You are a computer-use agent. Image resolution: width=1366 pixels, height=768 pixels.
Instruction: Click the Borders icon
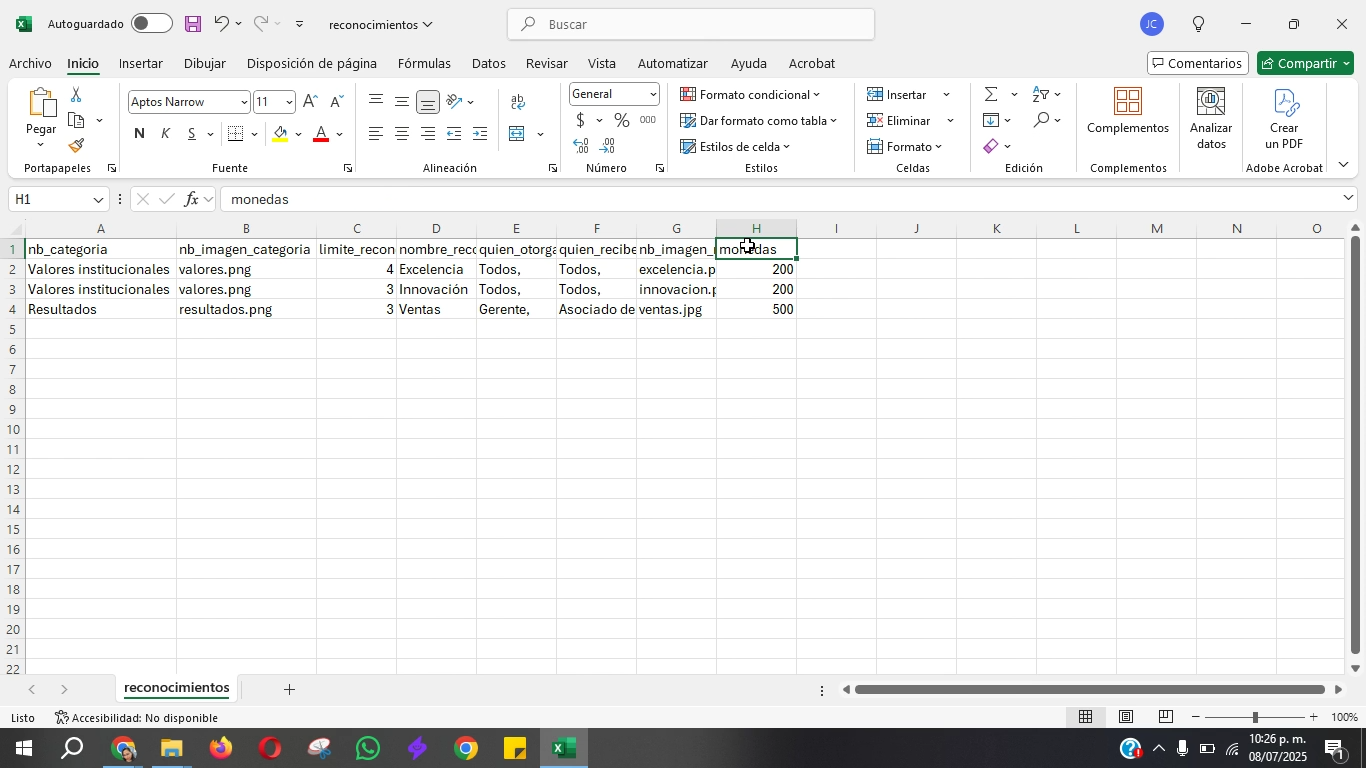pos(236,134)
